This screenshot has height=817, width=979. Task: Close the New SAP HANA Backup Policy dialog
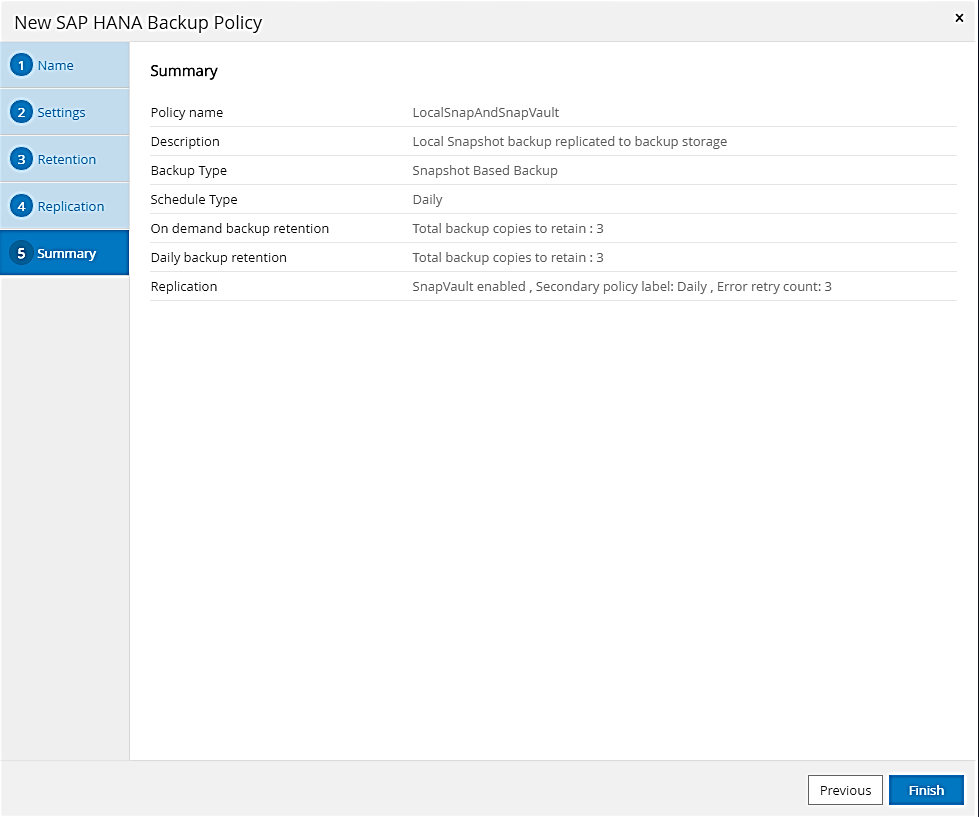point(960,18)
